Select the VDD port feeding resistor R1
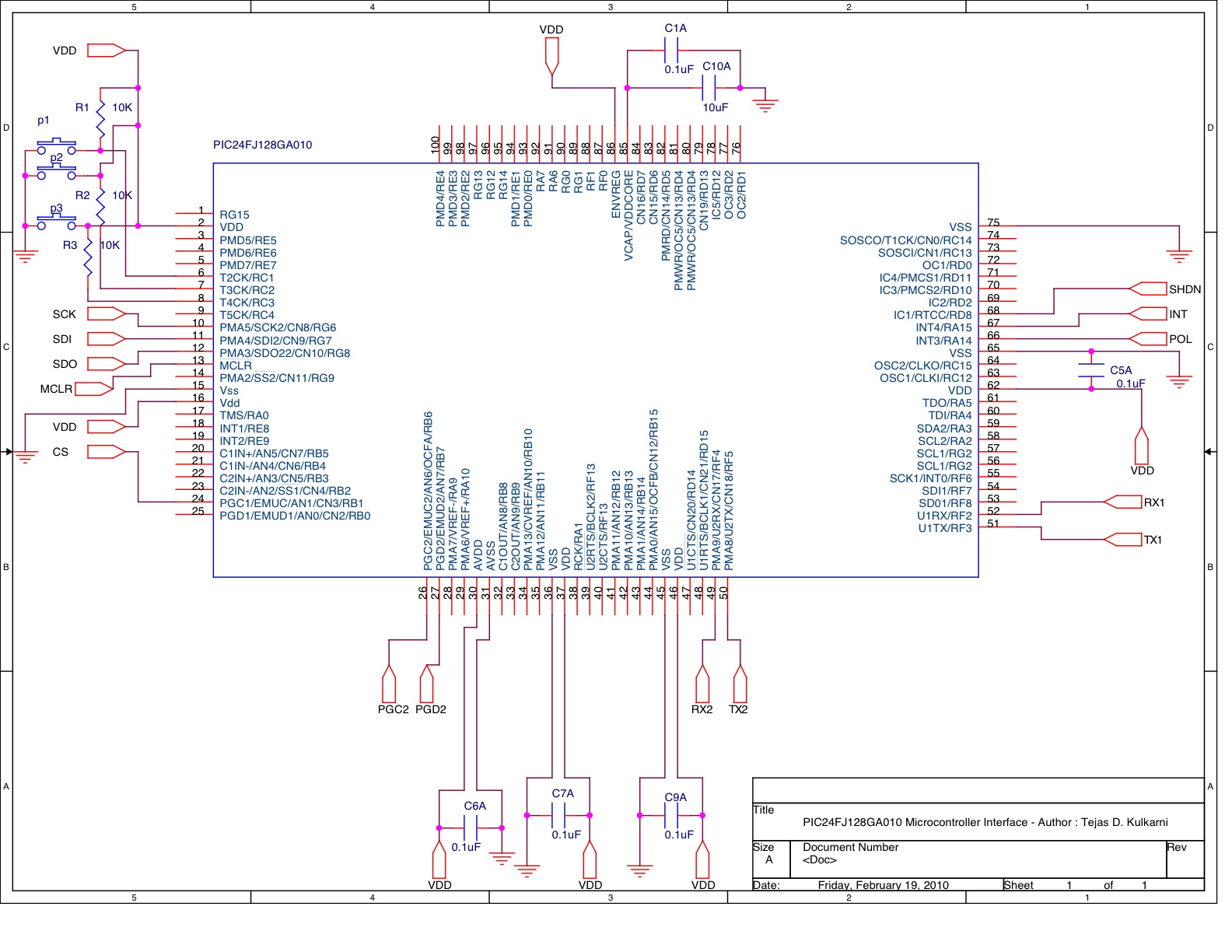The width and height of the screenshot is (1232, 952). [x=107, y=51]
